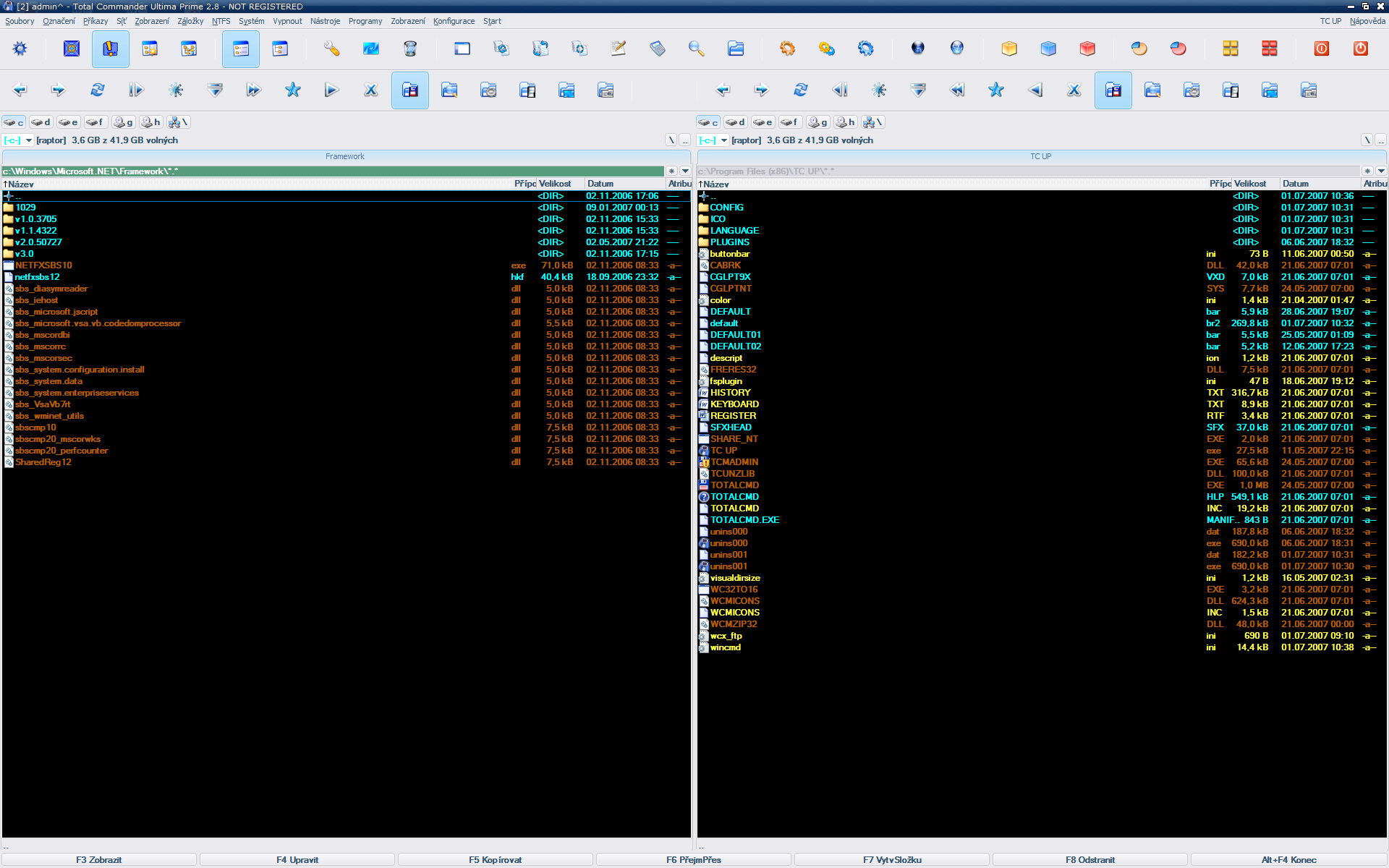The width and height of the screenshot is (1389, 868).
Task: Click the wrench tool icon in the top toolbar
Action: click(x=331, y=48)
